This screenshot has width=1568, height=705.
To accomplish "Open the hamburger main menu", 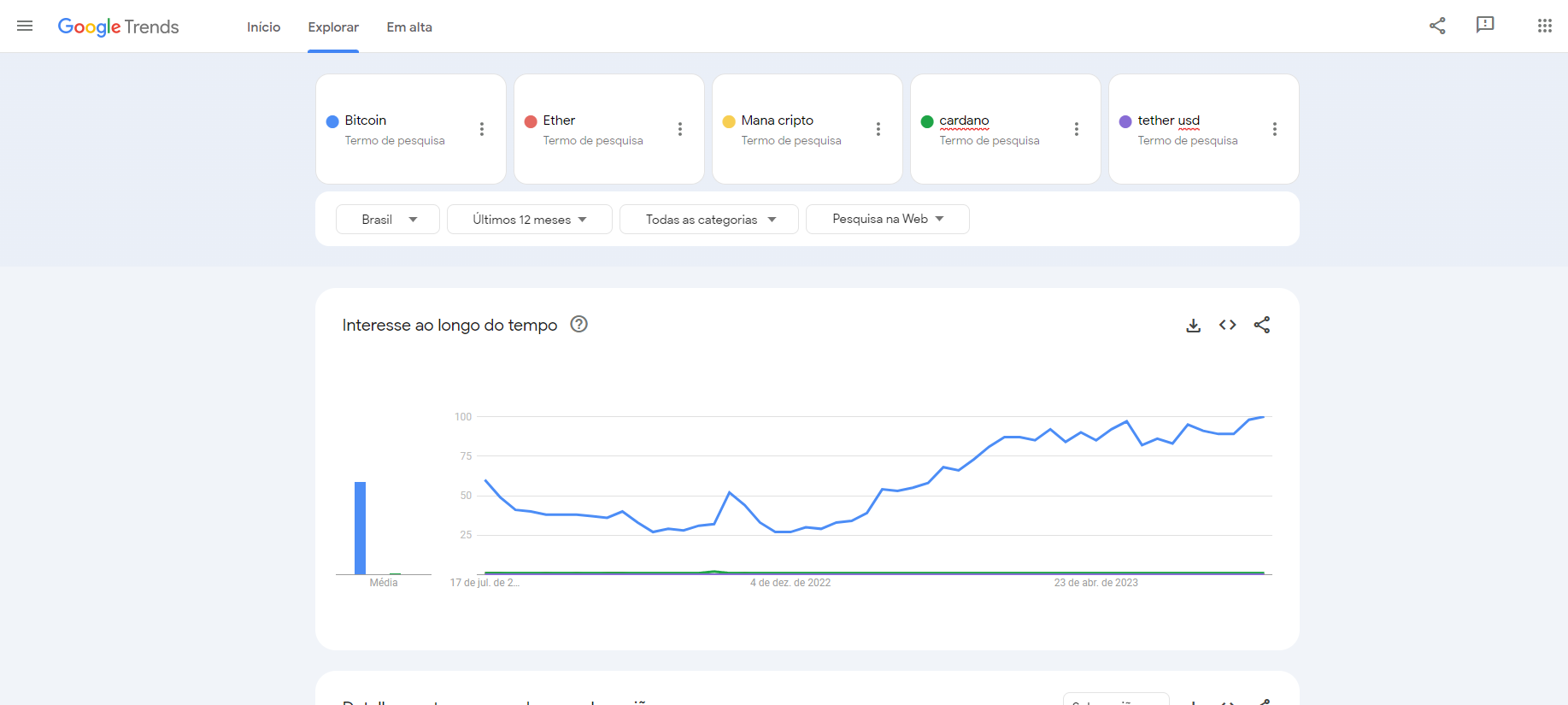I will click(x=25, y=26).
